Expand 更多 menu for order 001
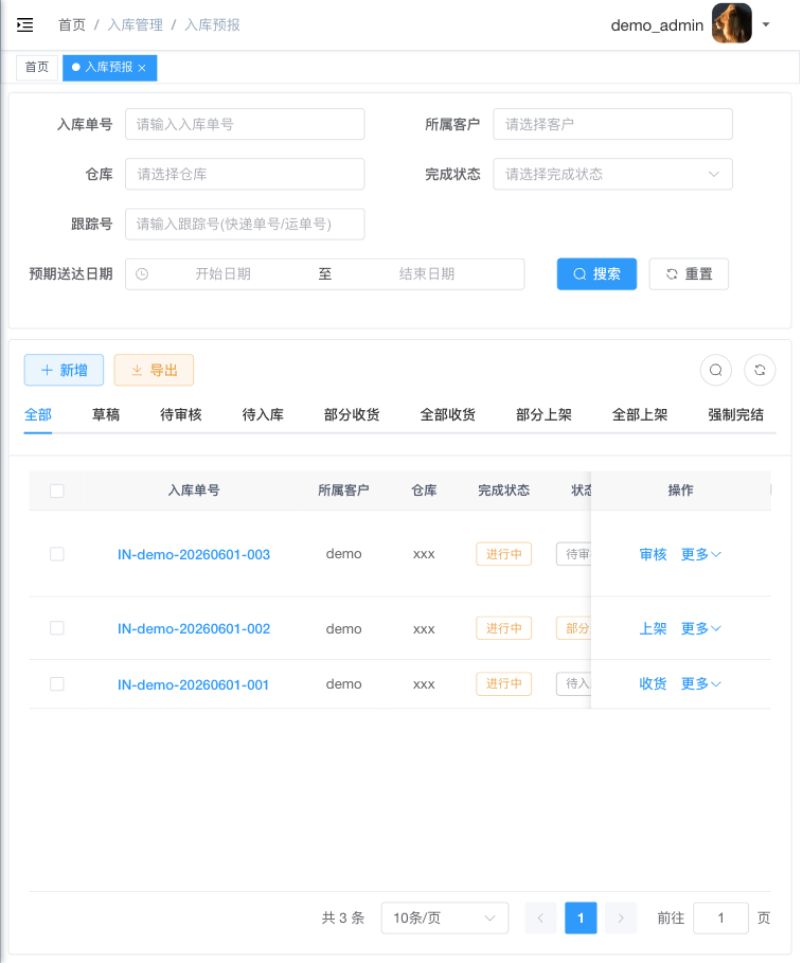 (x=701, y=684)
